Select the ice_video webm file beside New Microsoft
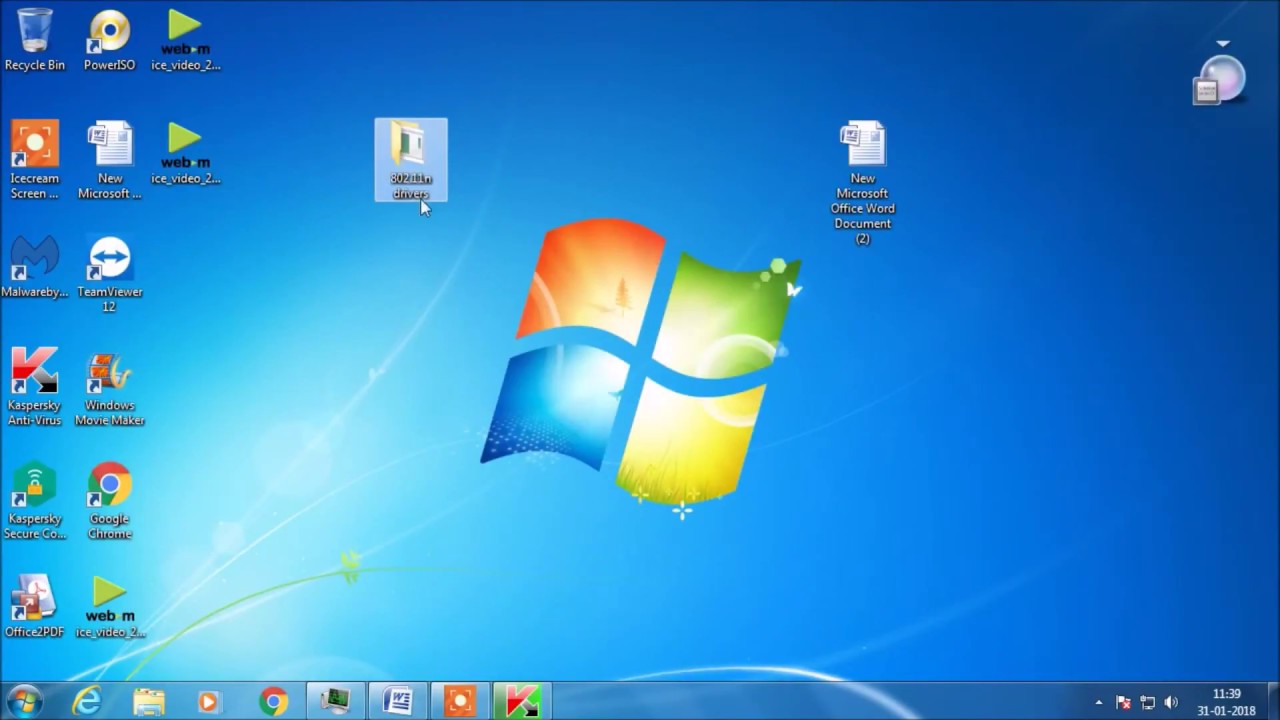This screenshot has height=720, width=1280. [x=185, y=153]
